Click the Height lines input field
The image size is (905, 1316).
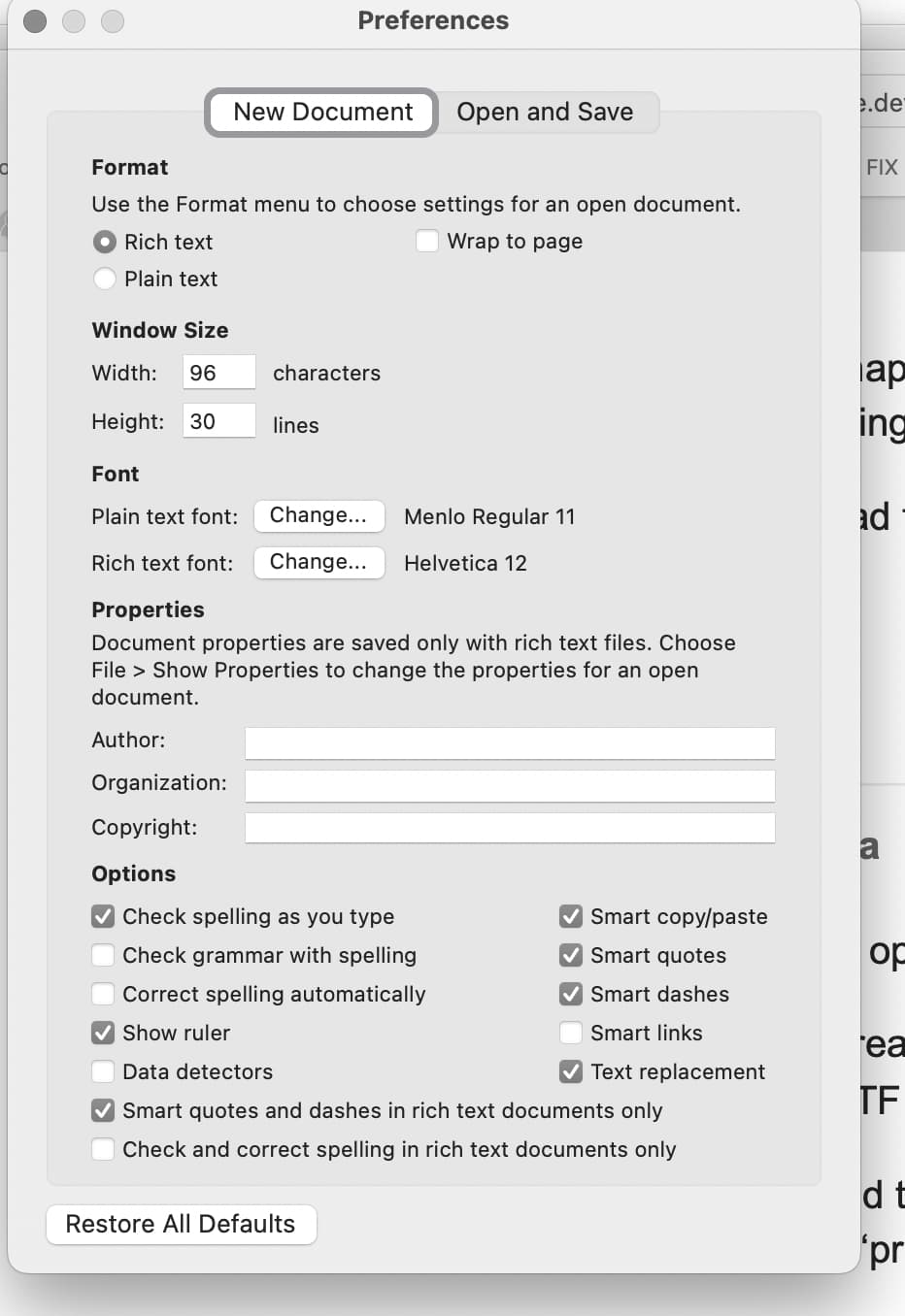point(219,421)
